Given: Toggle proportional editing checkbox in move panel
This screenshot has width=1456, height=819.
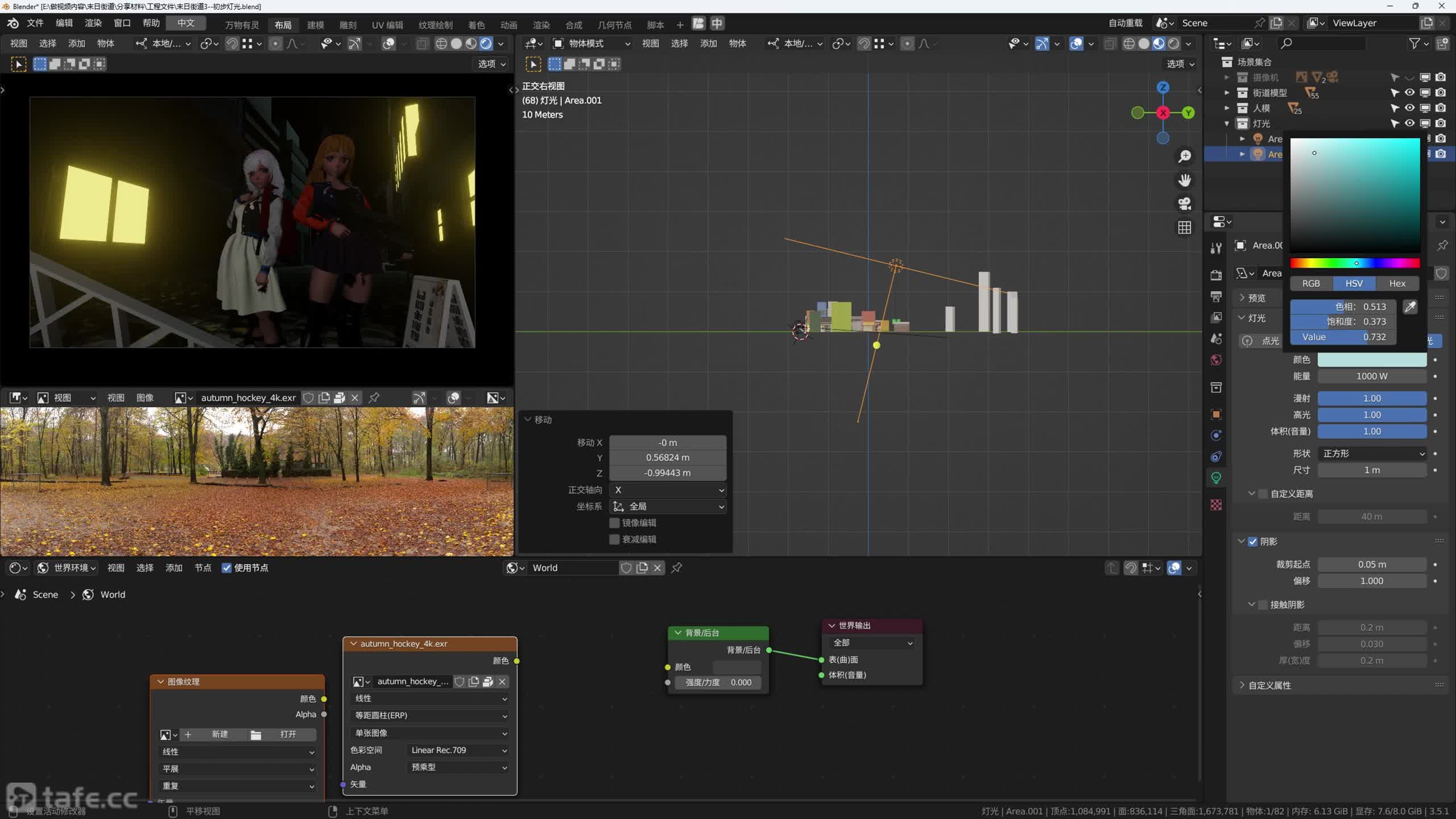Looking at the screenshot, I should click(614, 539).
